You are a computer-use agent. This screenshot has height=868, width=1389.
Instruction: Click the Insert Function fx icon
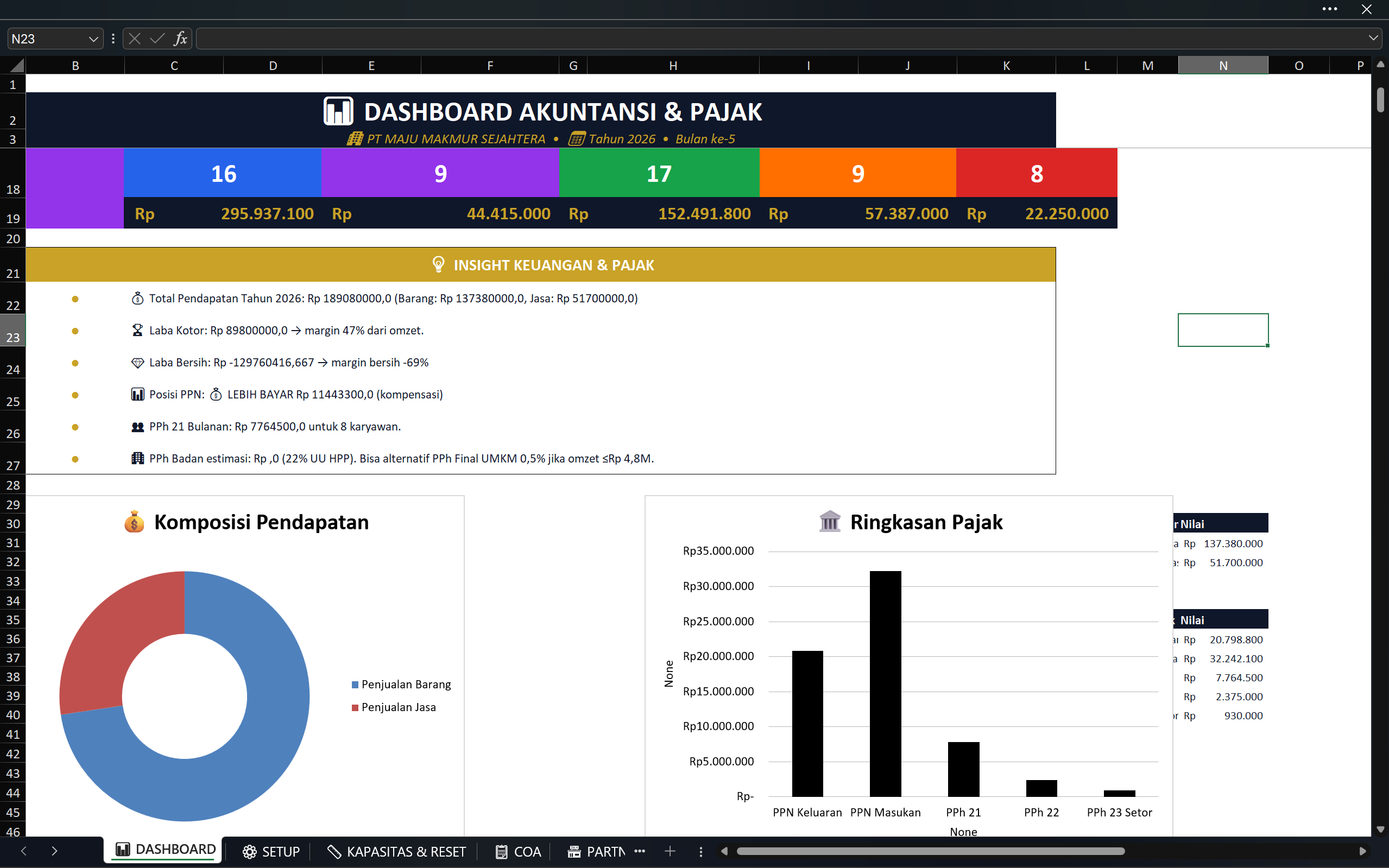tap(180, 39)
